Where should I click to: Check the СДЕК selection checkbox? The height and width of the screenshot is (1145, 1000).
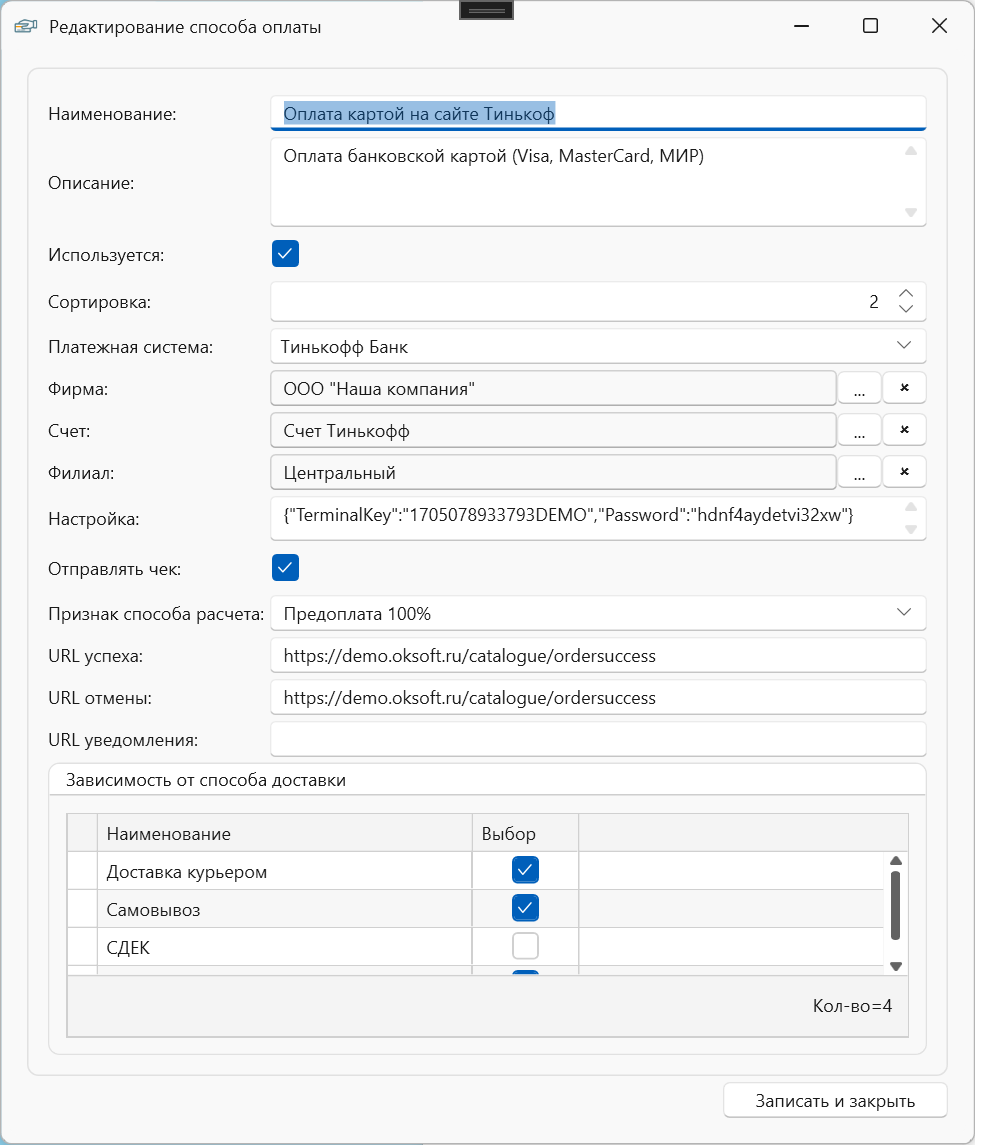(525, 946)
